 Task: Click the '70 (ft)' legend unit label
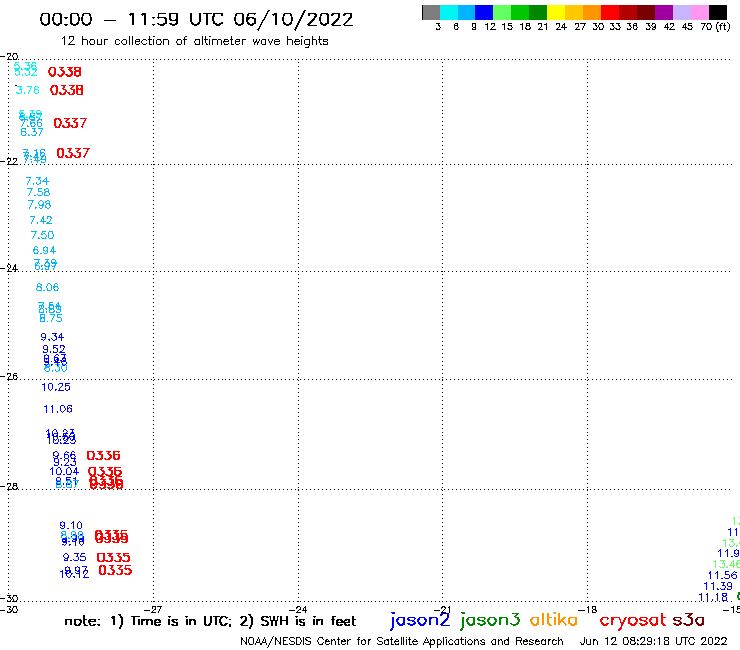point(715,26)
